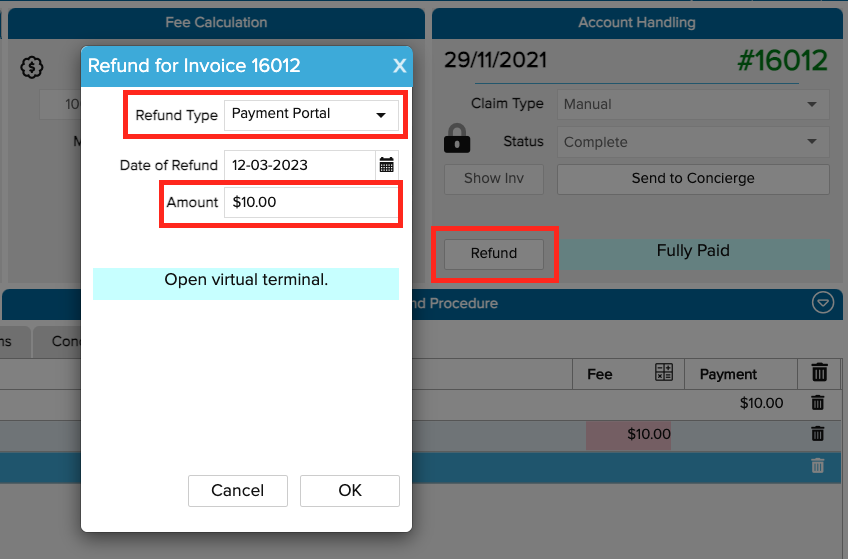Click the Show Inv button
The image size is (848, 559).
[494, 179]
